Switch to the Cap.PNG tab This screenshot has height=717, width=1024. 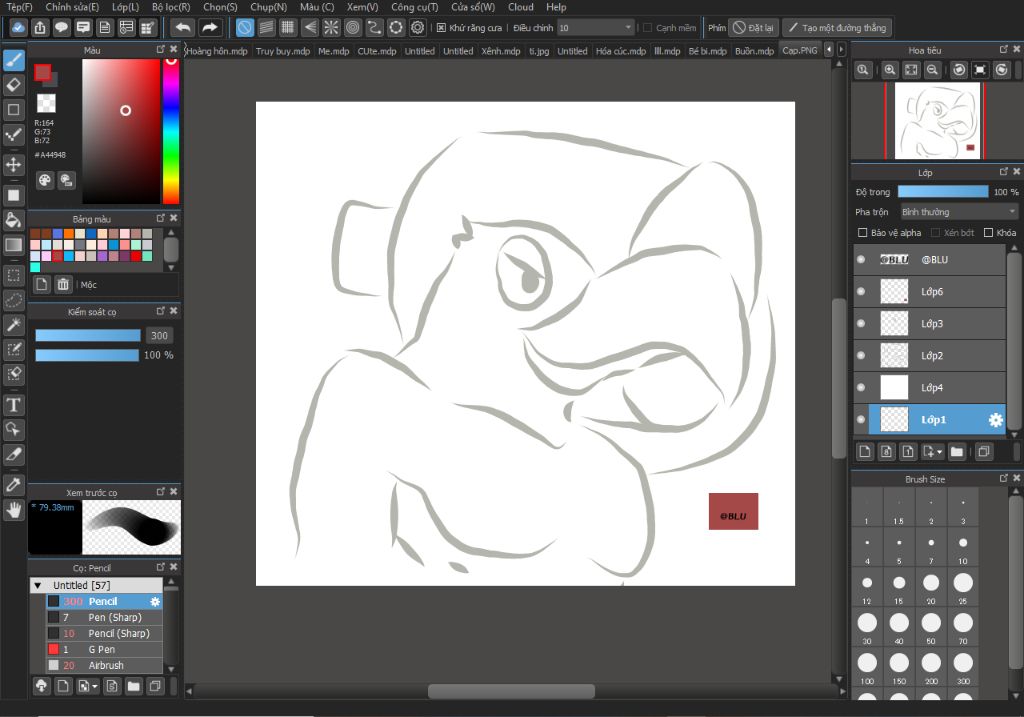799,50
